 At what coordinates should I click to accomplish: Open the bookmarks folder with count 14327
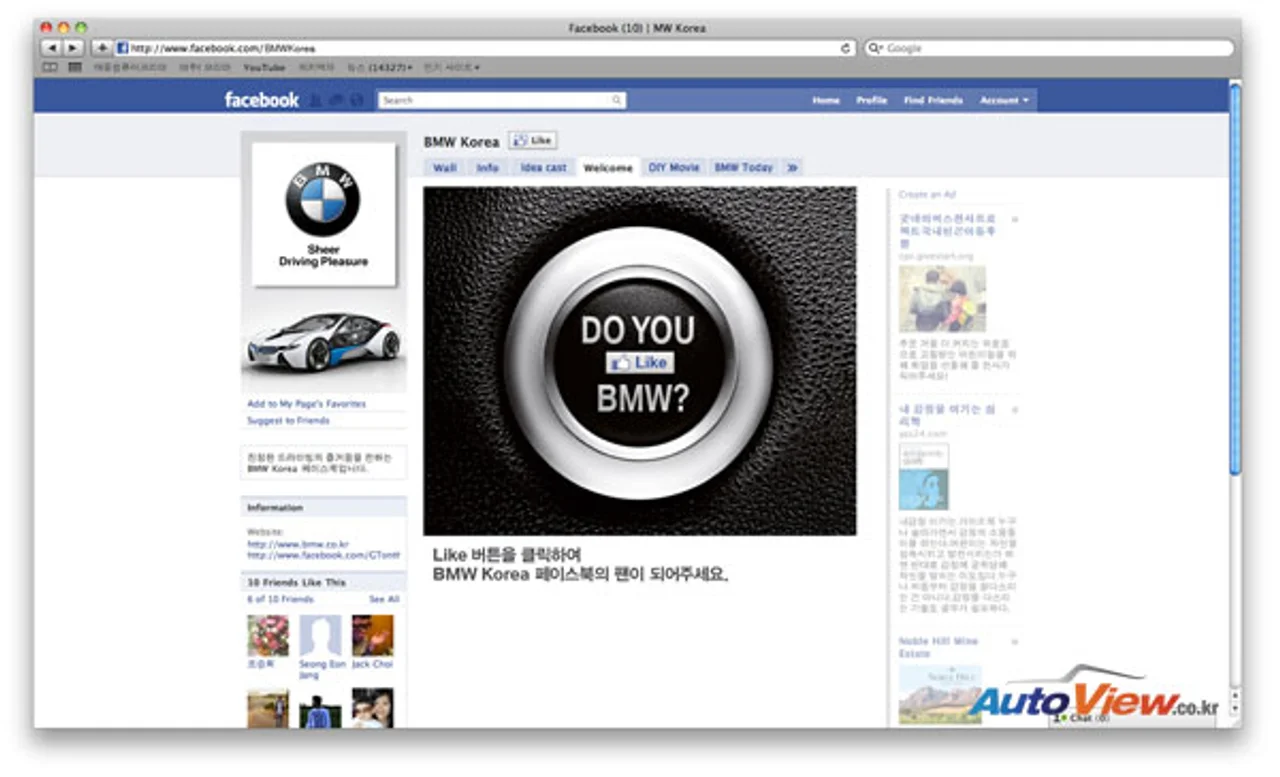pyautogui.click(x=379, y=67)
